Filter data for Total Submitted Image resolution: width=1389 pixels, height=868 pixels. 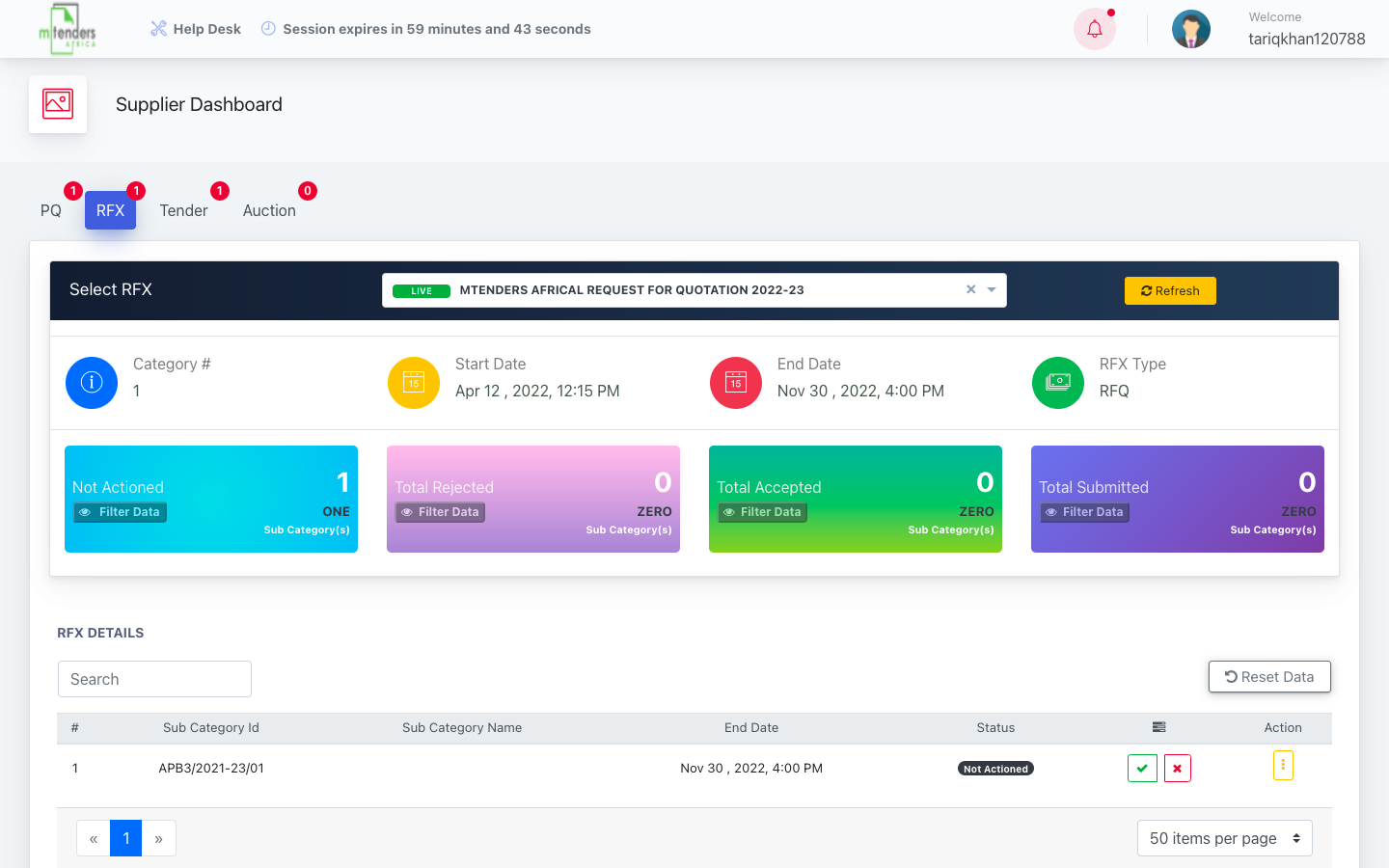coord(1084,512)
